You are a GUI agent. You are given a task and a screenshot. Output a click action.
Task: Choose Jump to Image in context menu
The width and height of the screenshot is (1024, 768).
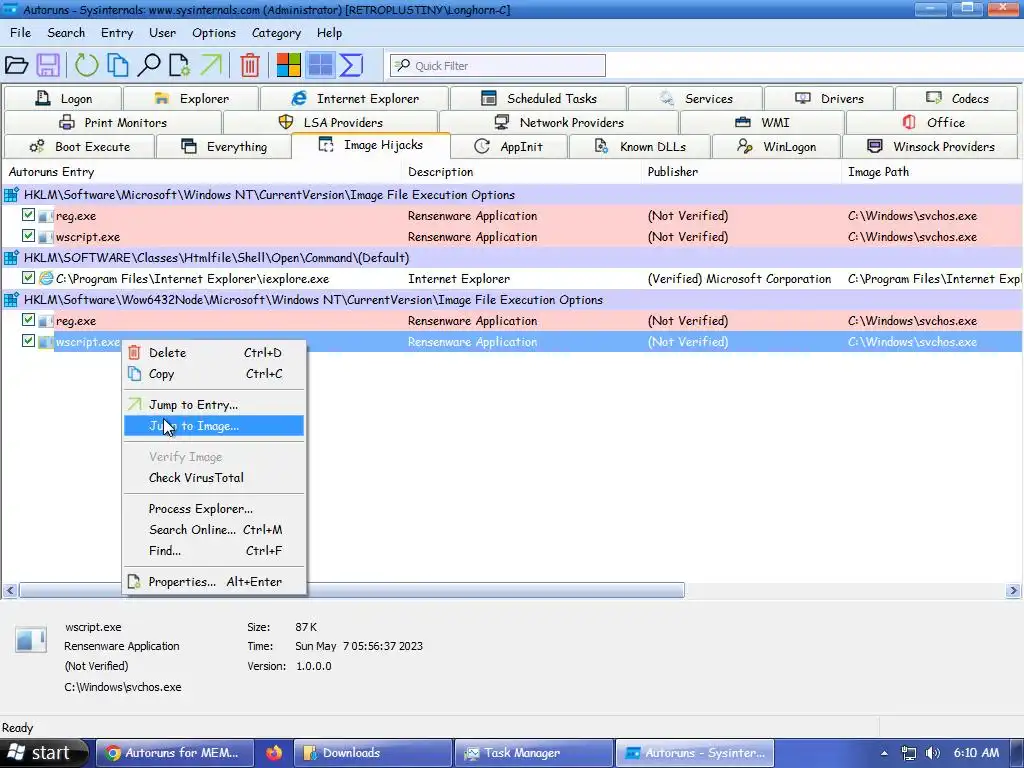click(x=214, y=426)
